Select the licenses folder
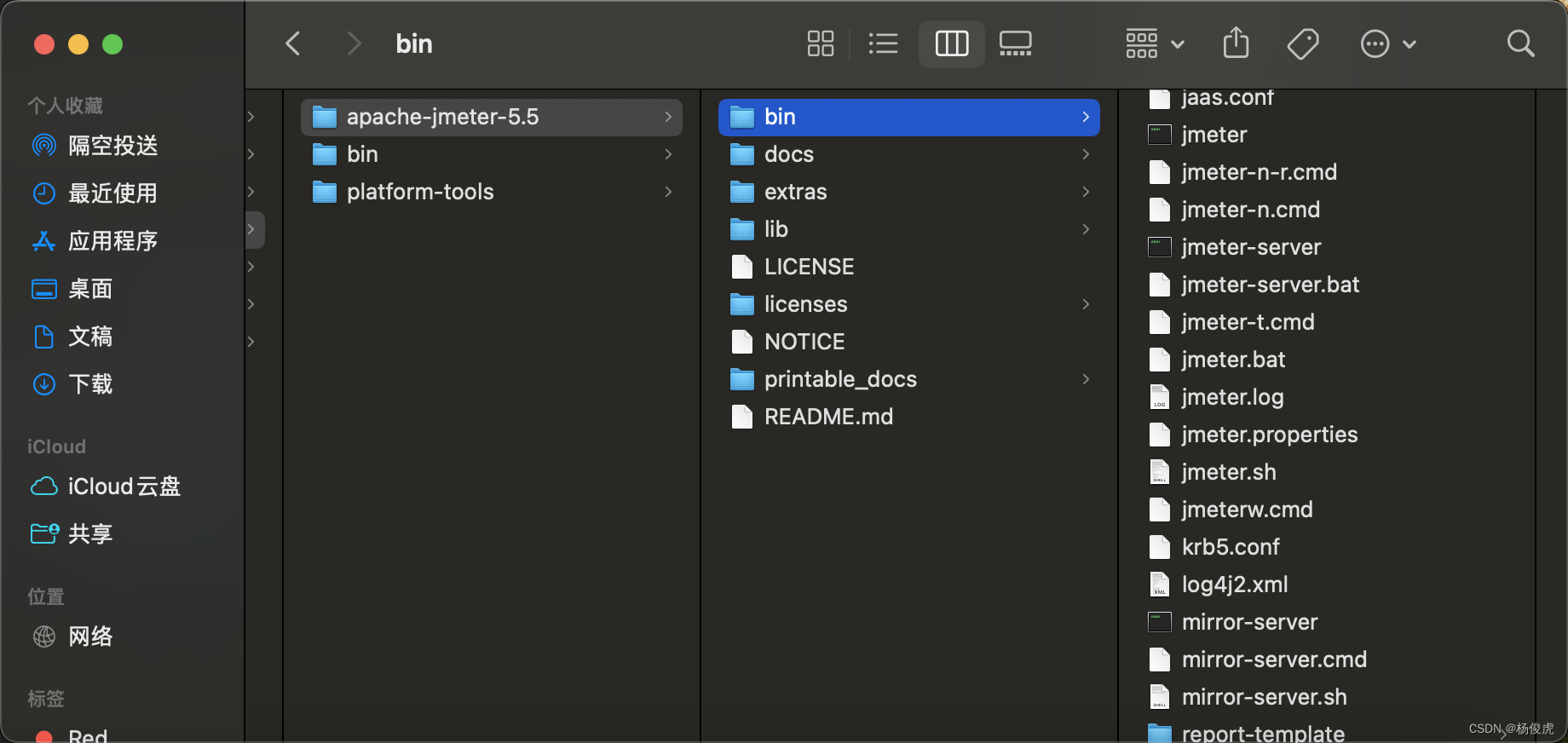1568x743 pixels. (909, 304)
